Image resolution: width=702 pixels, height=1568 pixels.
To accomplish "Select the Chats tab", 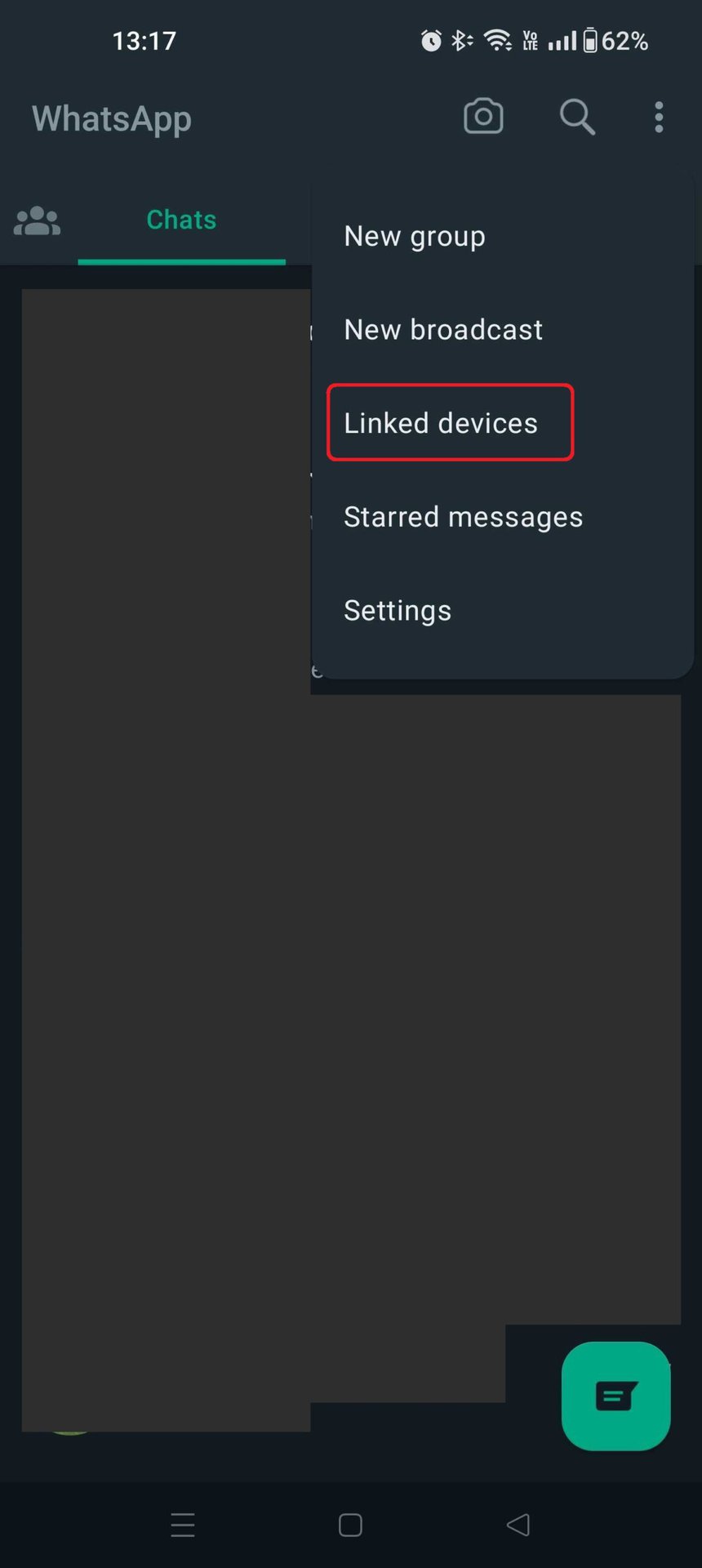I will tap(181, 220).
